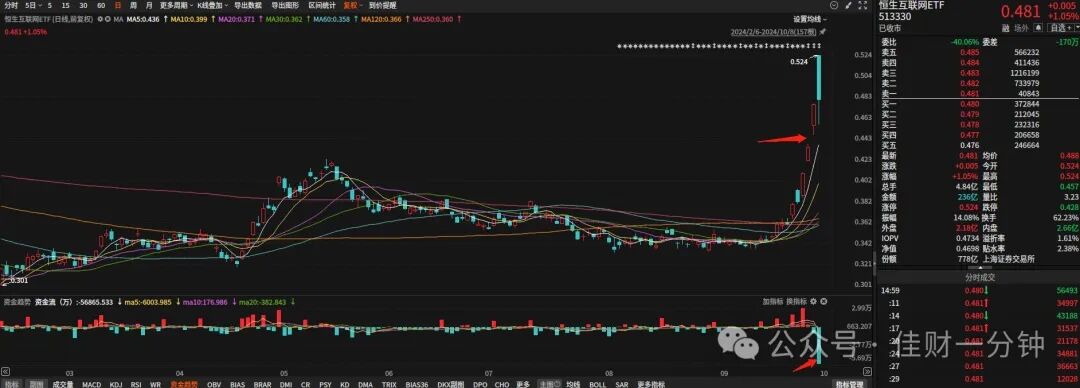Click the fullscreen expand icon
The width and height of the screenshot is (1080, 388).
[863, 6]
